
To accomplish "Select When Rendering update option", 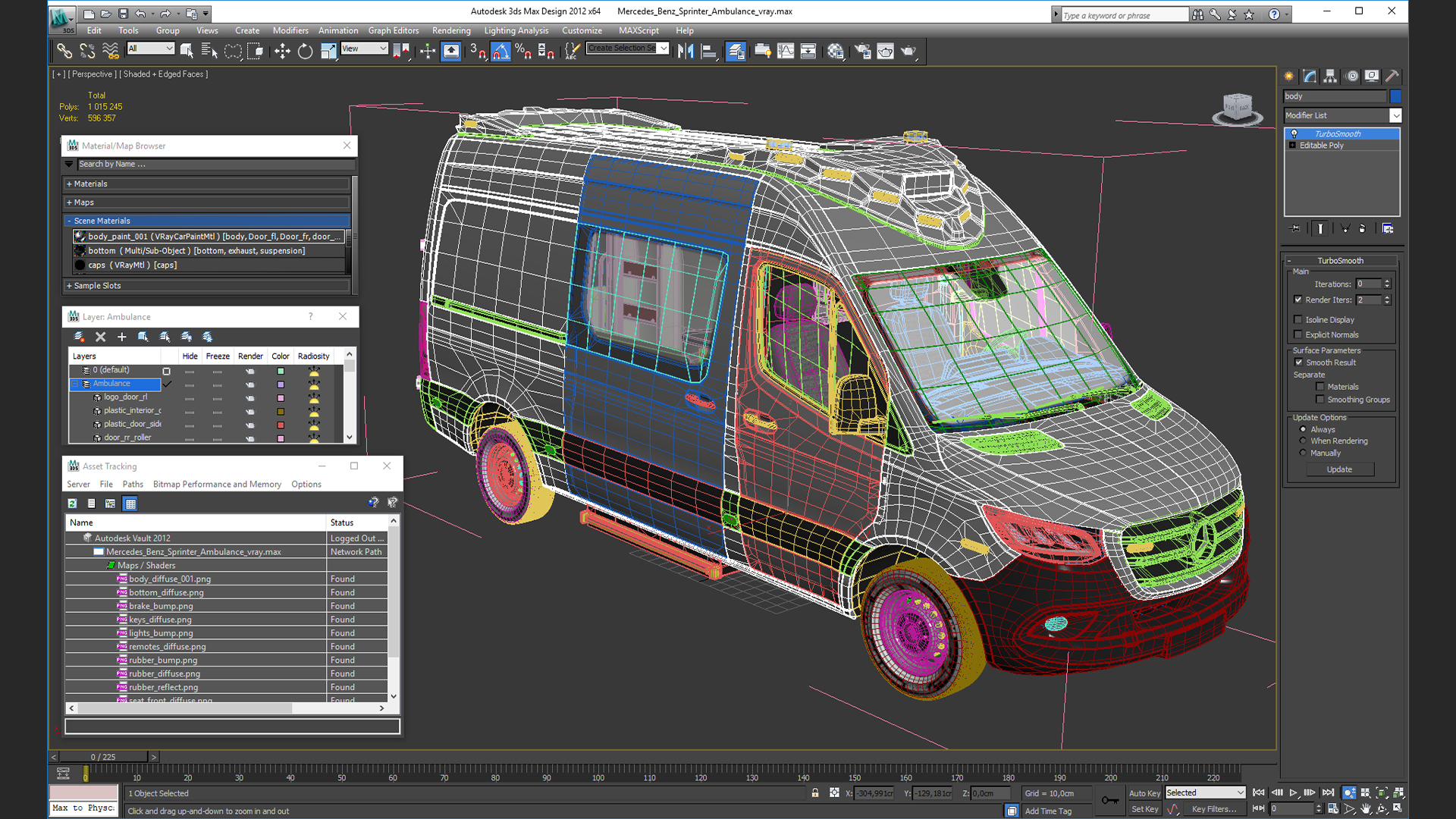I will [x=1303, y=441].
